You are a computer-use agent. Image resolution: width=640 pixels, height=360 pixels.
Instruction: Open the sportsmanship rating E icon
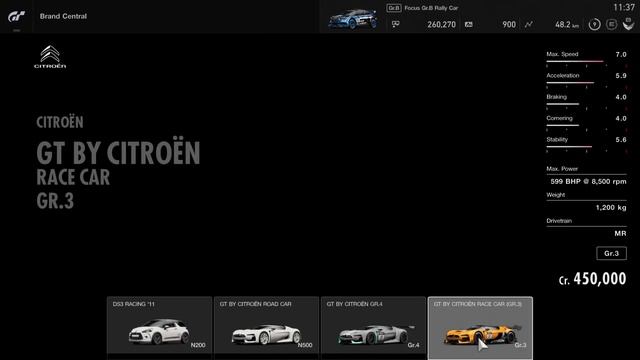pos(611,24)
